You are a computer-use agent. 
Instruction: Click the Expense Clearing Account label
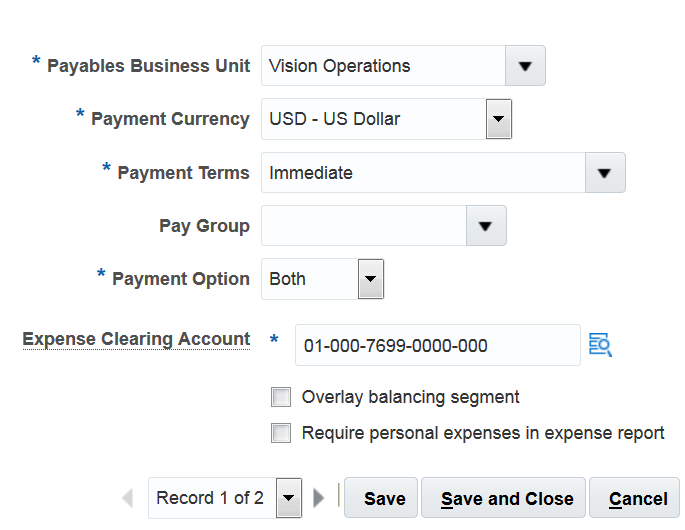click(136, 339)
